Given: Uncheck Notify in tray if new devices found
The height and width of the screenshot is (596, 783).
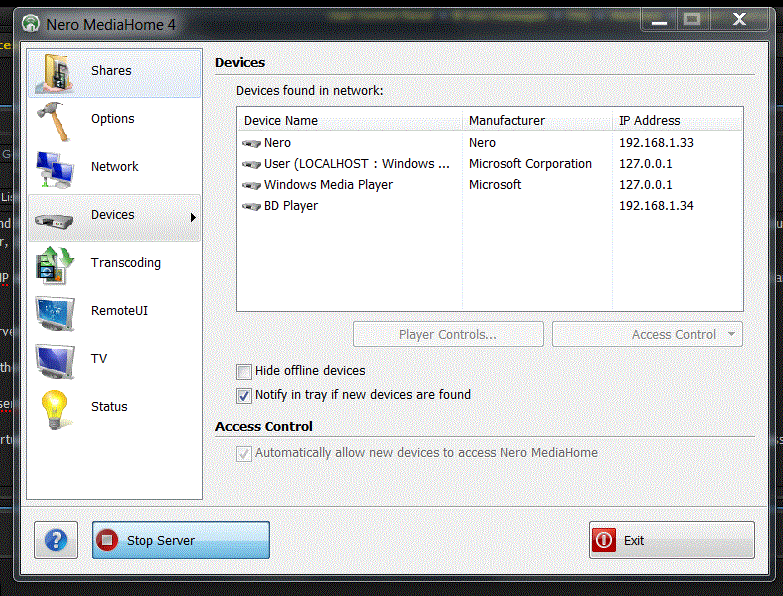Looking at the screenshot, I should [244, 395].
